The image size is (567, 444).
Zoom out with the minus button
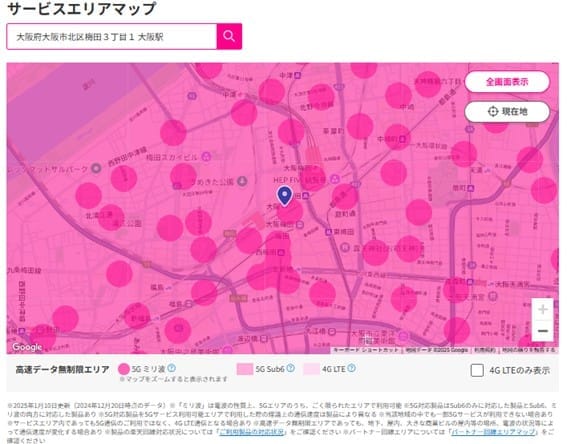pos(542,330)
